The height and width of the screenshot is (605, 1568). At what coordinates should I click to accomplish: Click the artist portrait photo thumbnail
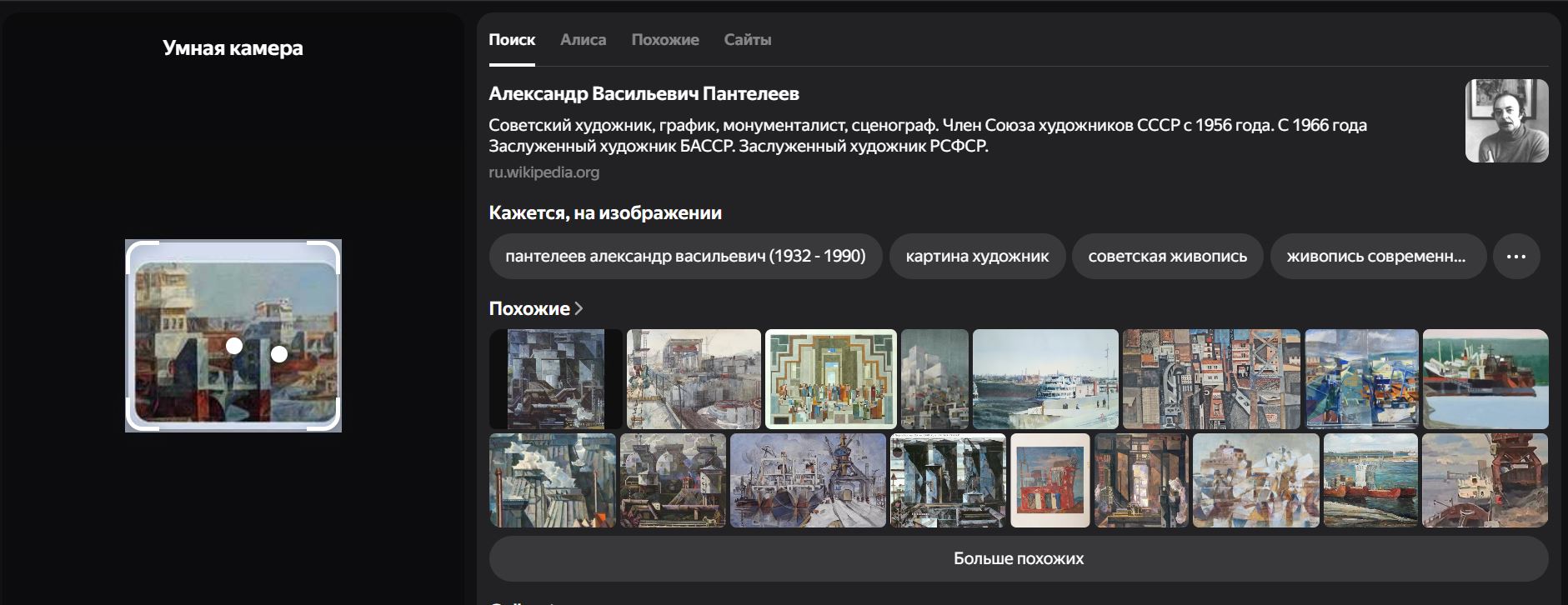pos(1506,121)
